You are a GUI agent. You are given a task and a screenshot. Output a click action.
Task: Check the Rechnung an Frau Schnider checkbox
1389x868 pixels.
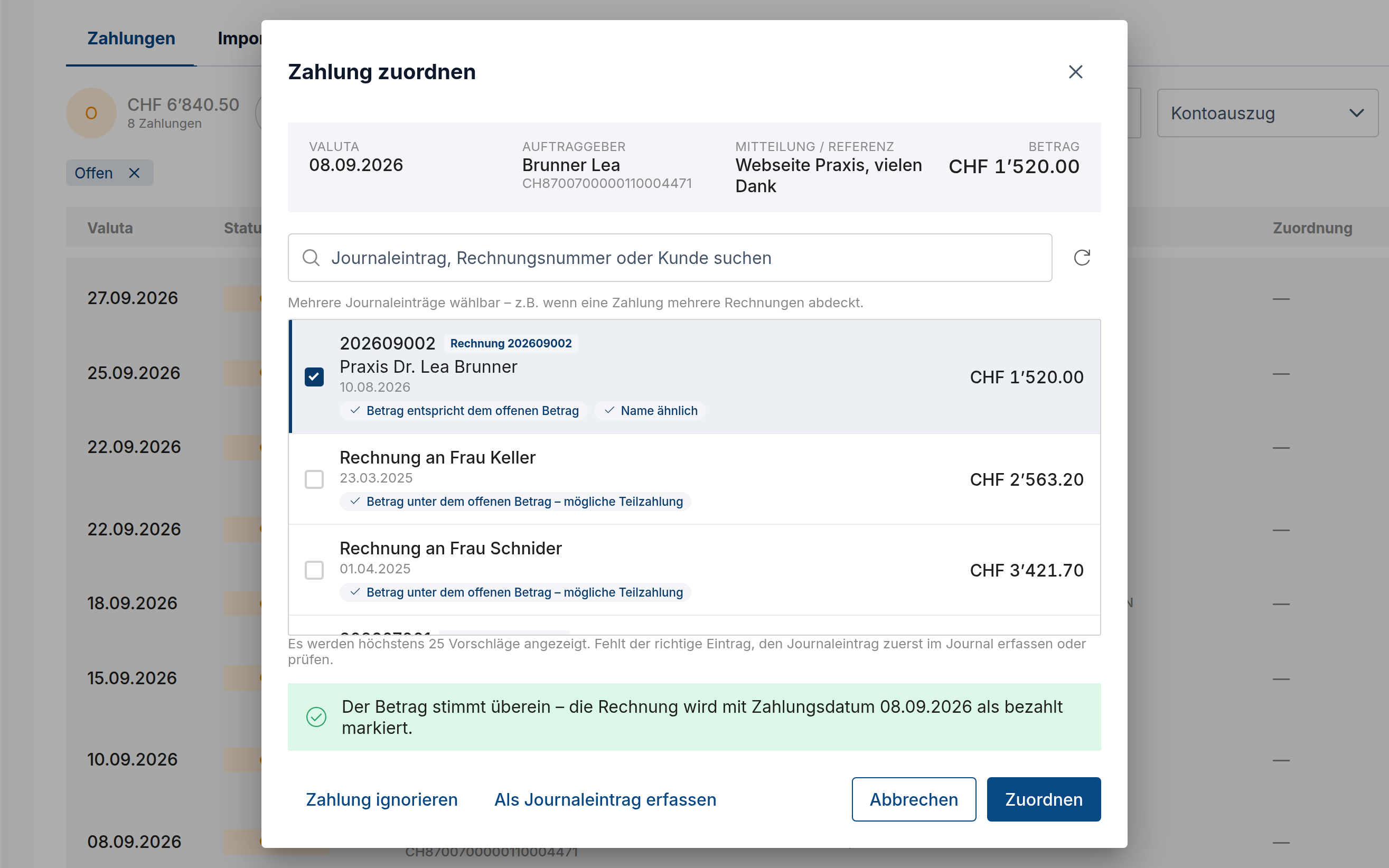pyautogui.click(x=314, y=570)
